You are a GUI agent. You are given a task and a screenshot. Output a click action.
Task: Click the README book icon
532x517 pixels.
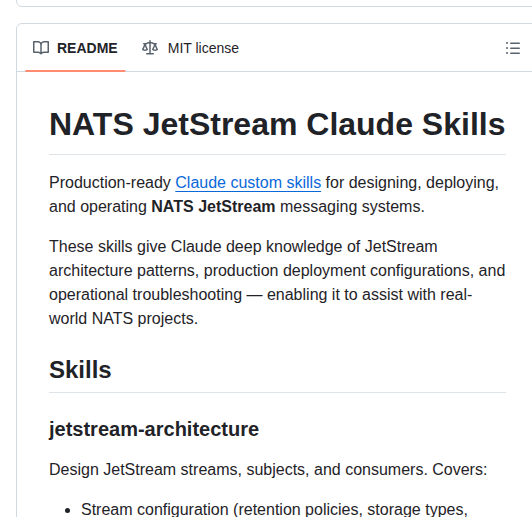tap(41, 48)
